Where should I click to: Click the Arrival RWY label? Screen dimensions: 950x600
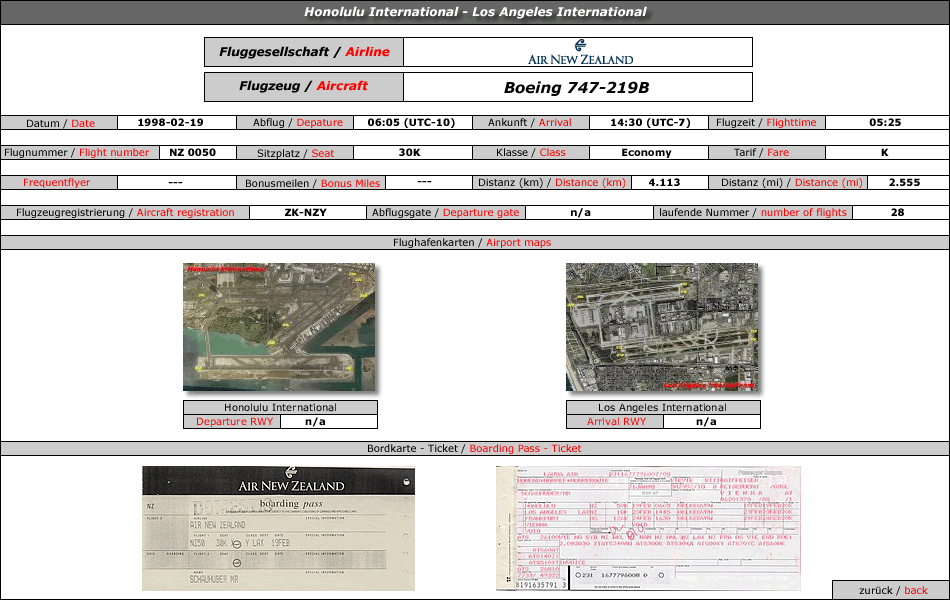point(616,422)
